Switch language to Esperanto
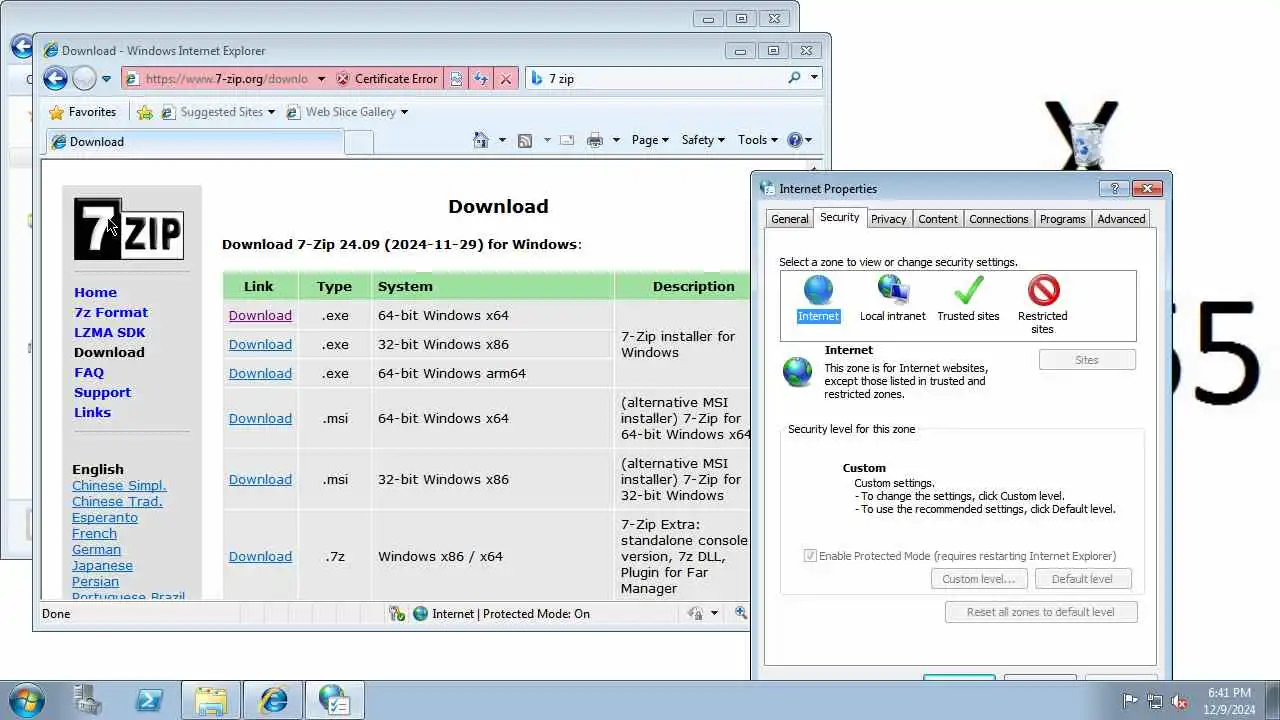 pyautogui.click(x=105, y=517)
